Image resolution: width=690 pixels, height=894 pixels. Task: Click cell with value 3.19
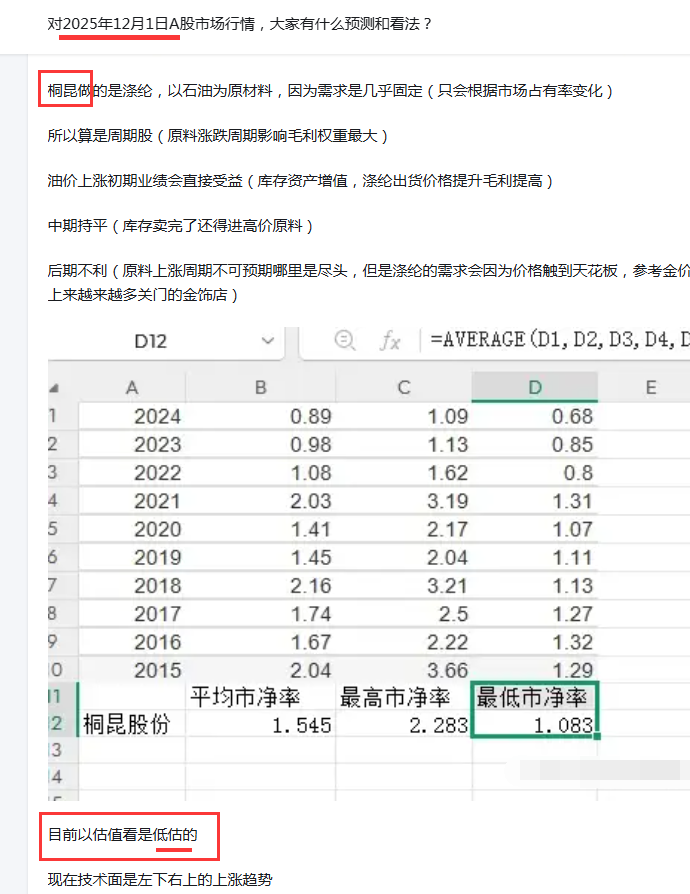point(404,501)
